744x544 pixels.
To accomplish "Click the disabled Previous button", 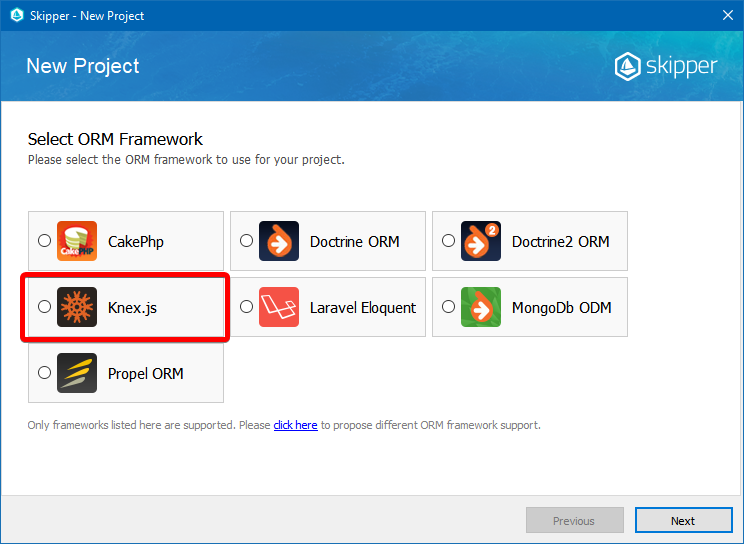I will pos(575,520).
